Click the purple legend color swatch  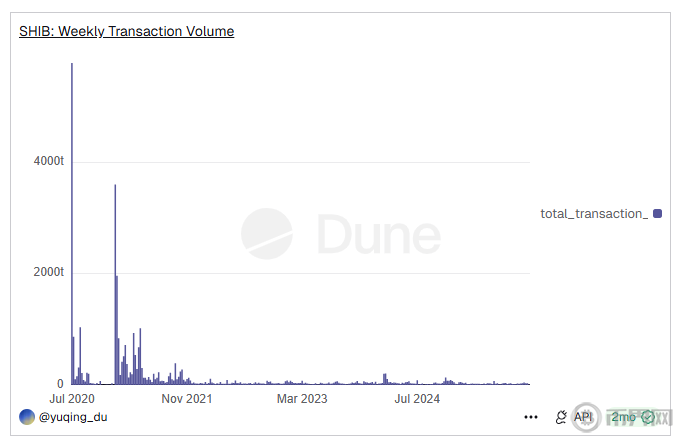coord(657,214)
